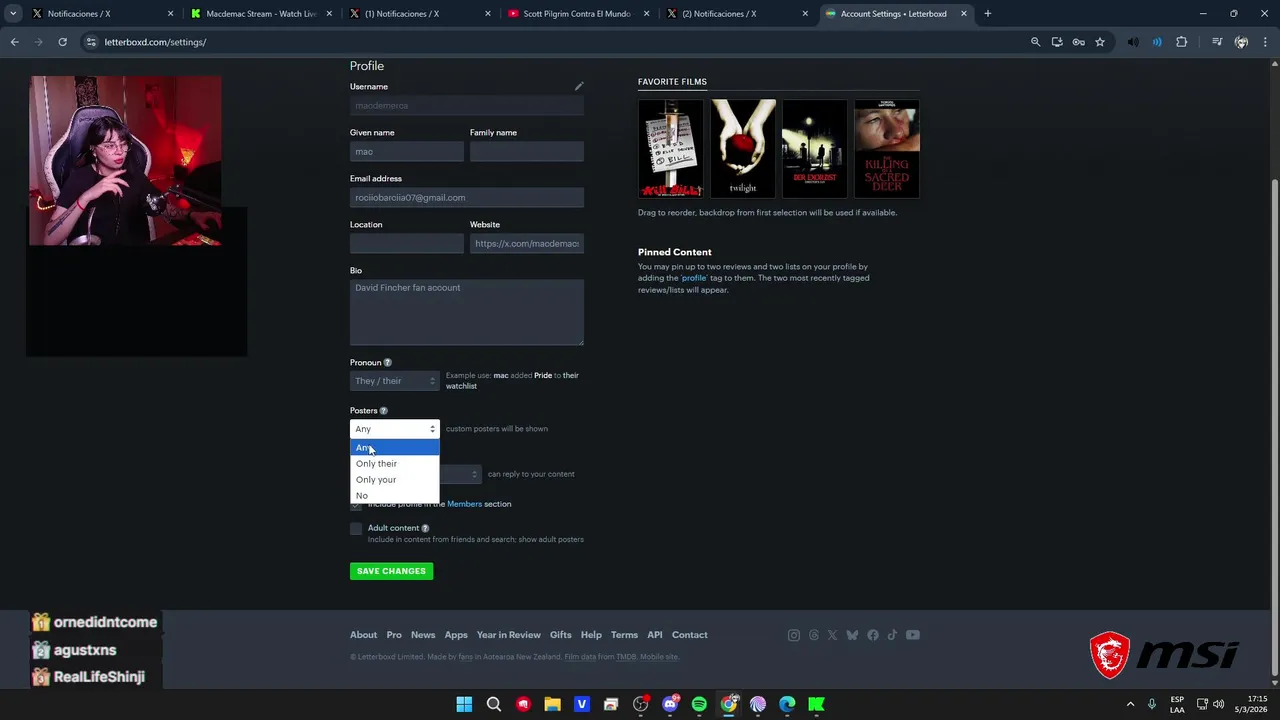1280x720 pixels.
Task: Open the Help footer link
Action: 591,635
